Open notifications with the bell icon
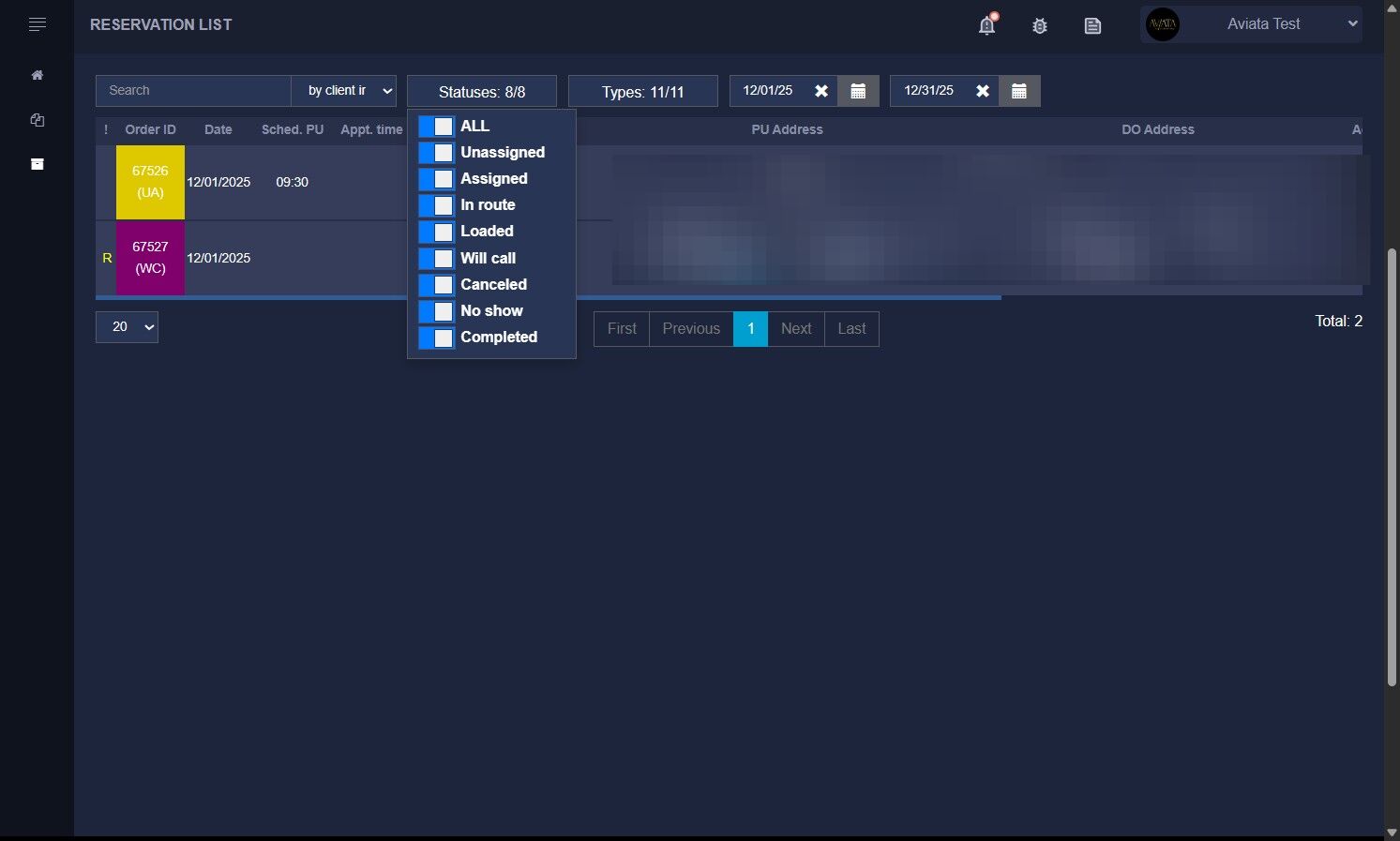This screenshot has height=841, width=1400. [987, 24]
